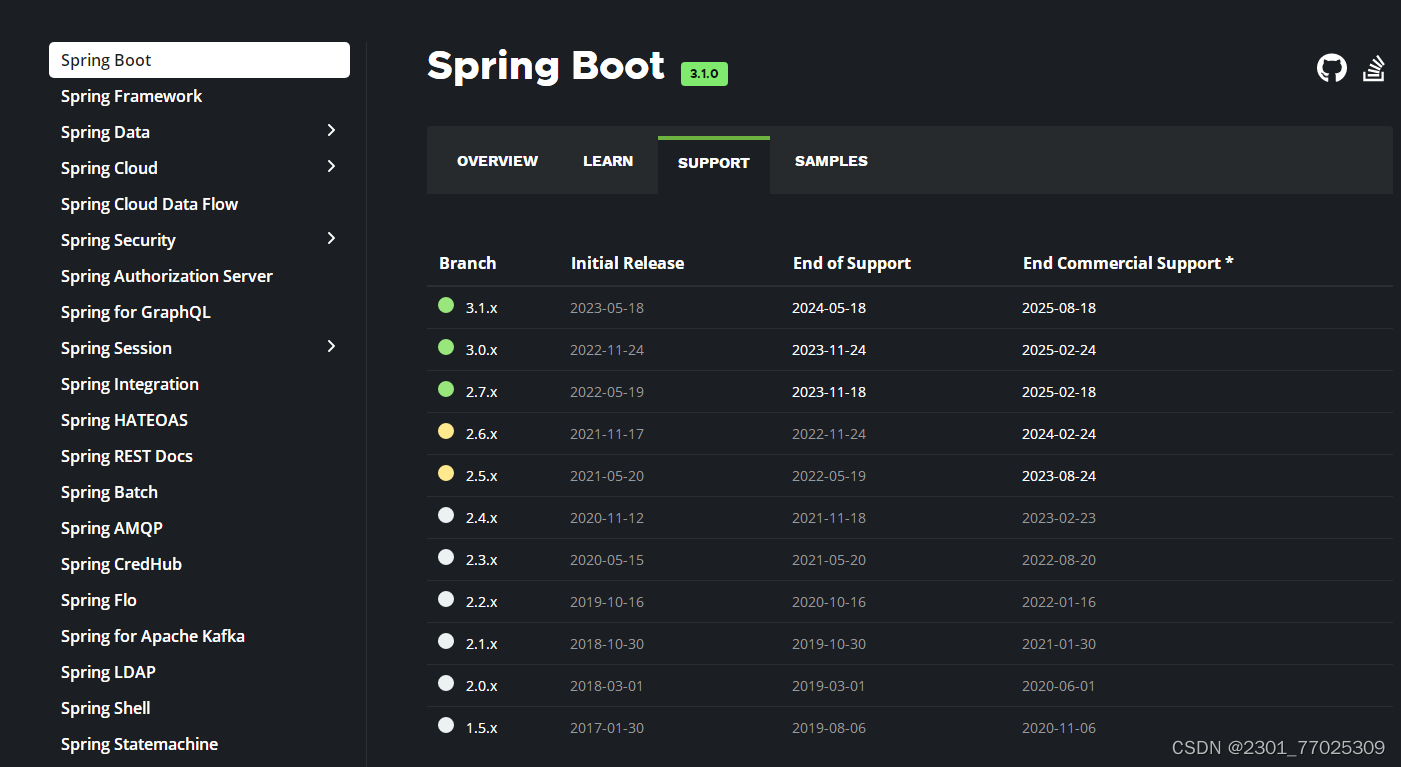Switch to the Samples tab
This screenshot has width=1401, height=767.
(831, 161)
